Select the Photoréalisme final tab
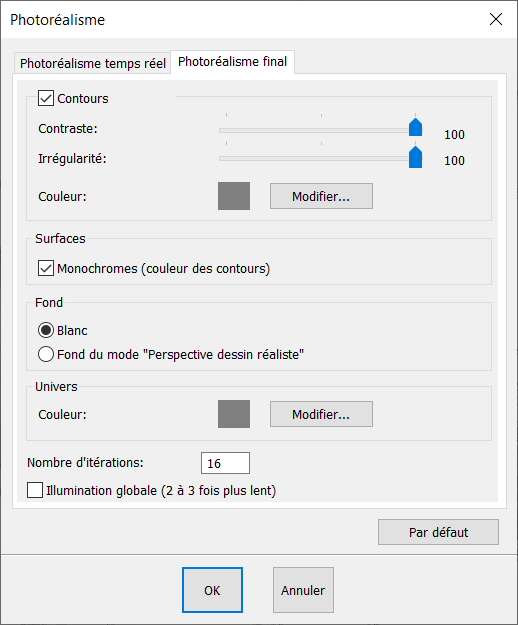518x625 pixels. point(232,62)
